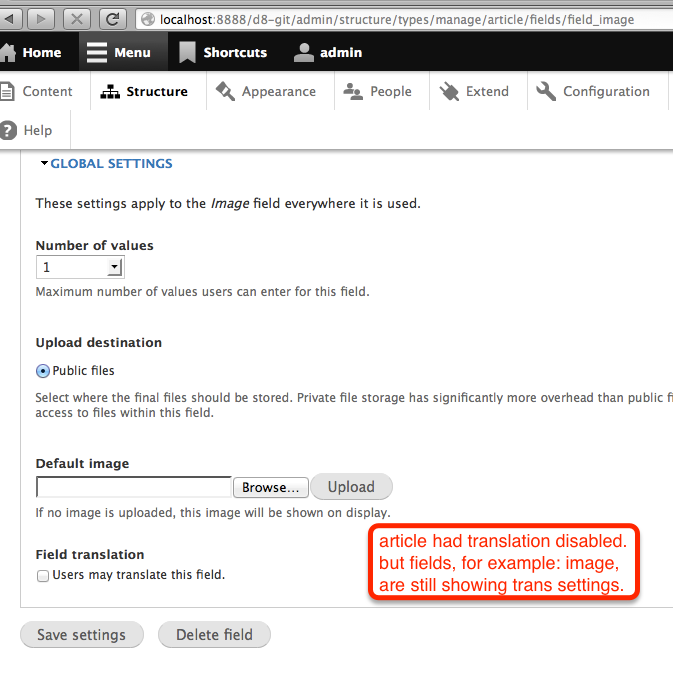
Task: Click the Appearance paintbrush icon
Action: [x=225, y=91]
